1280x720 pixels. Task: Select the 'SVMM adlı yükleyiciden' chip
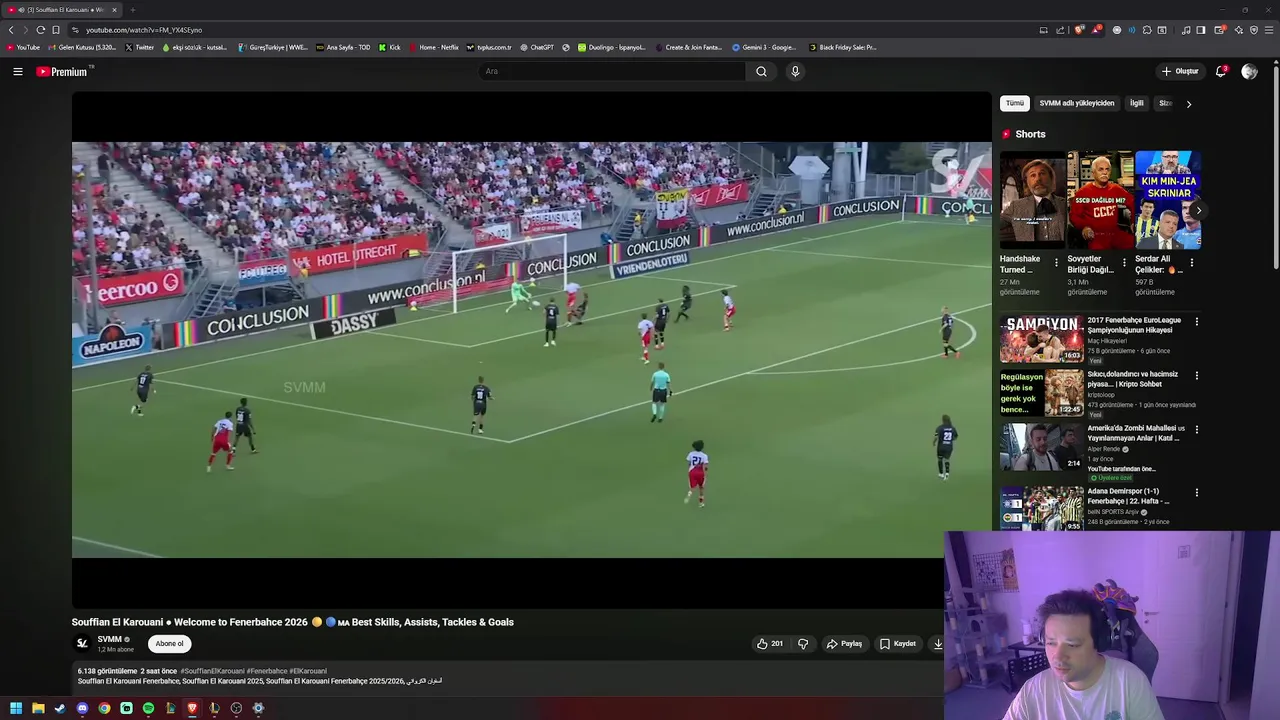tap(1076, 103)
